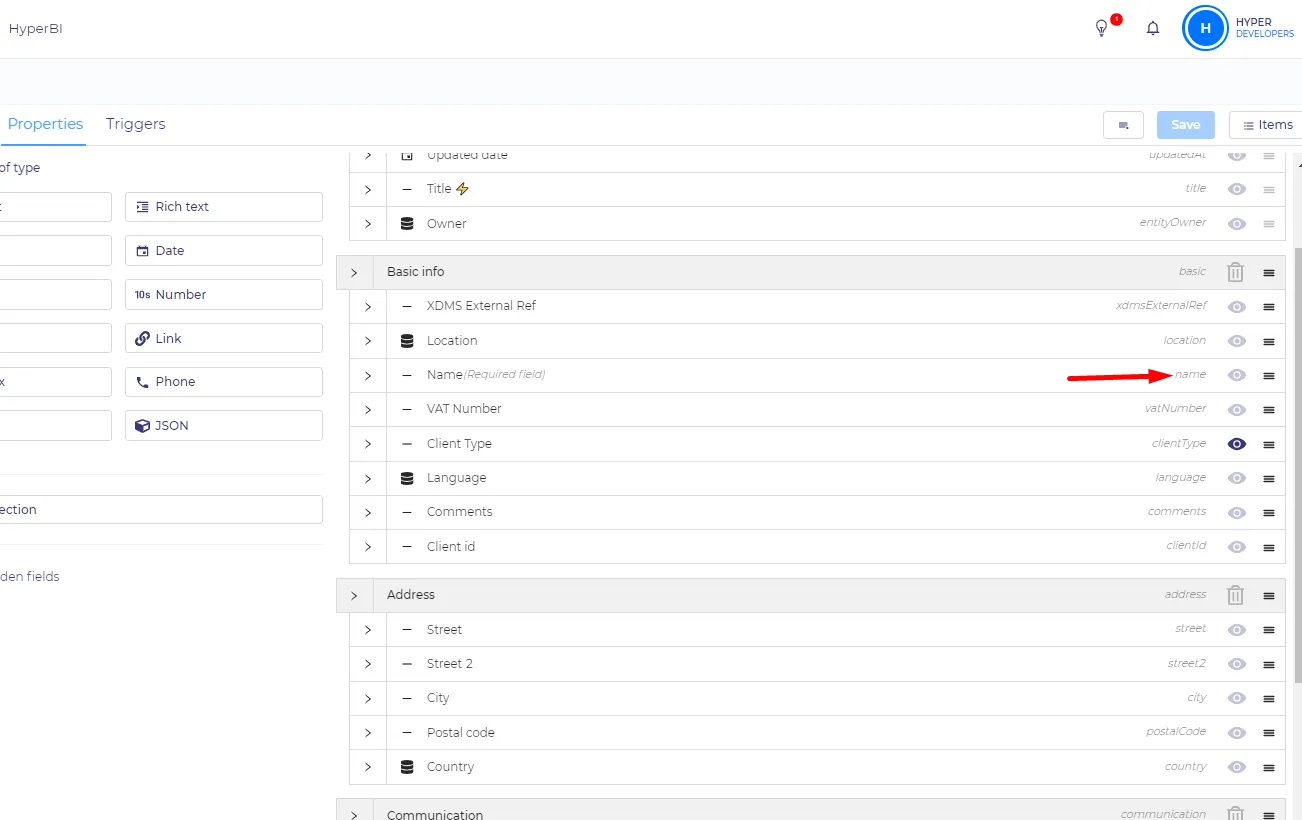Click the comment icon button beside Save
Viewport: 1302px width, 820px height.
1123,125
